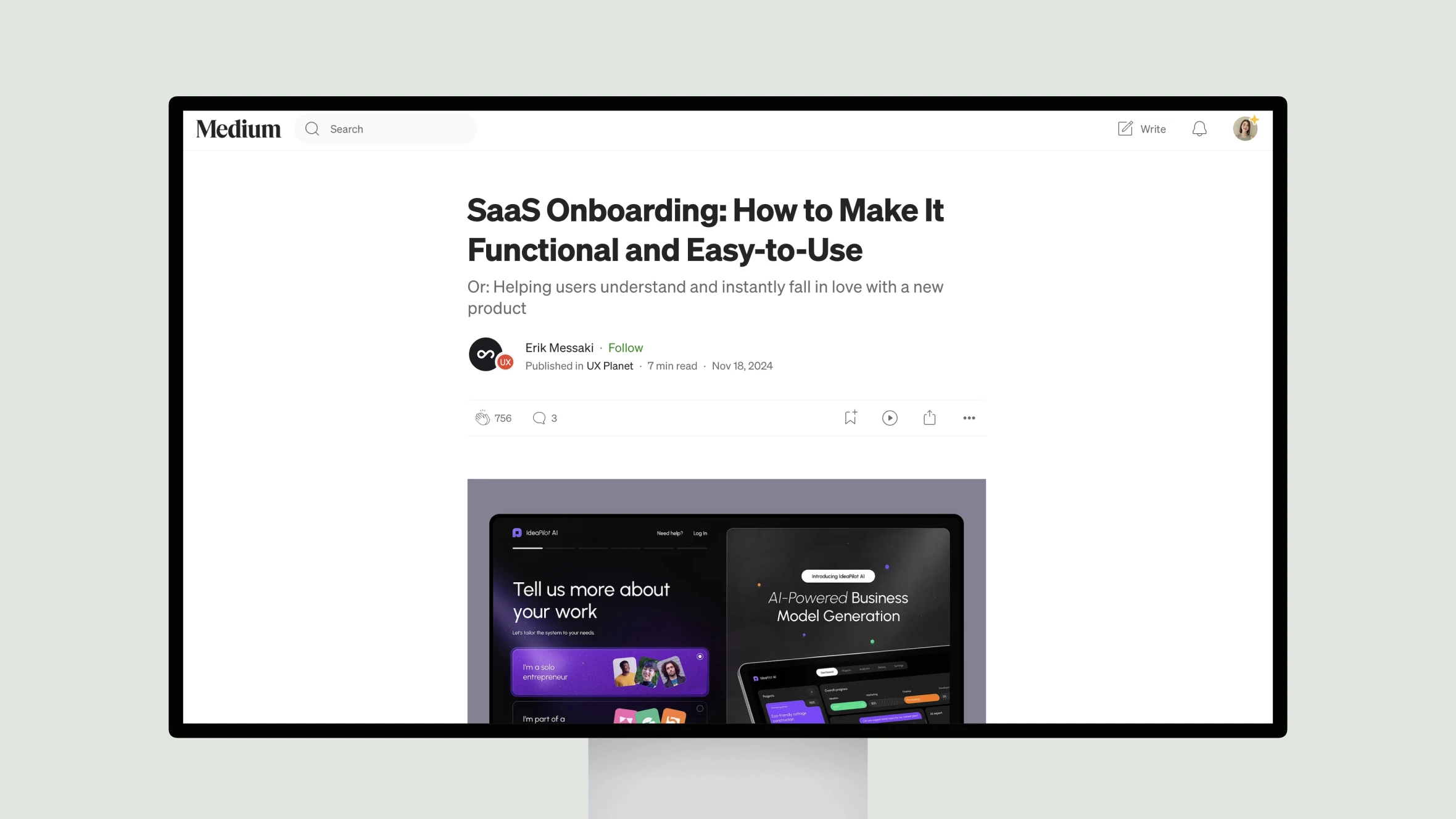Click the bookmark/save icon

click(x=849, y=417)
